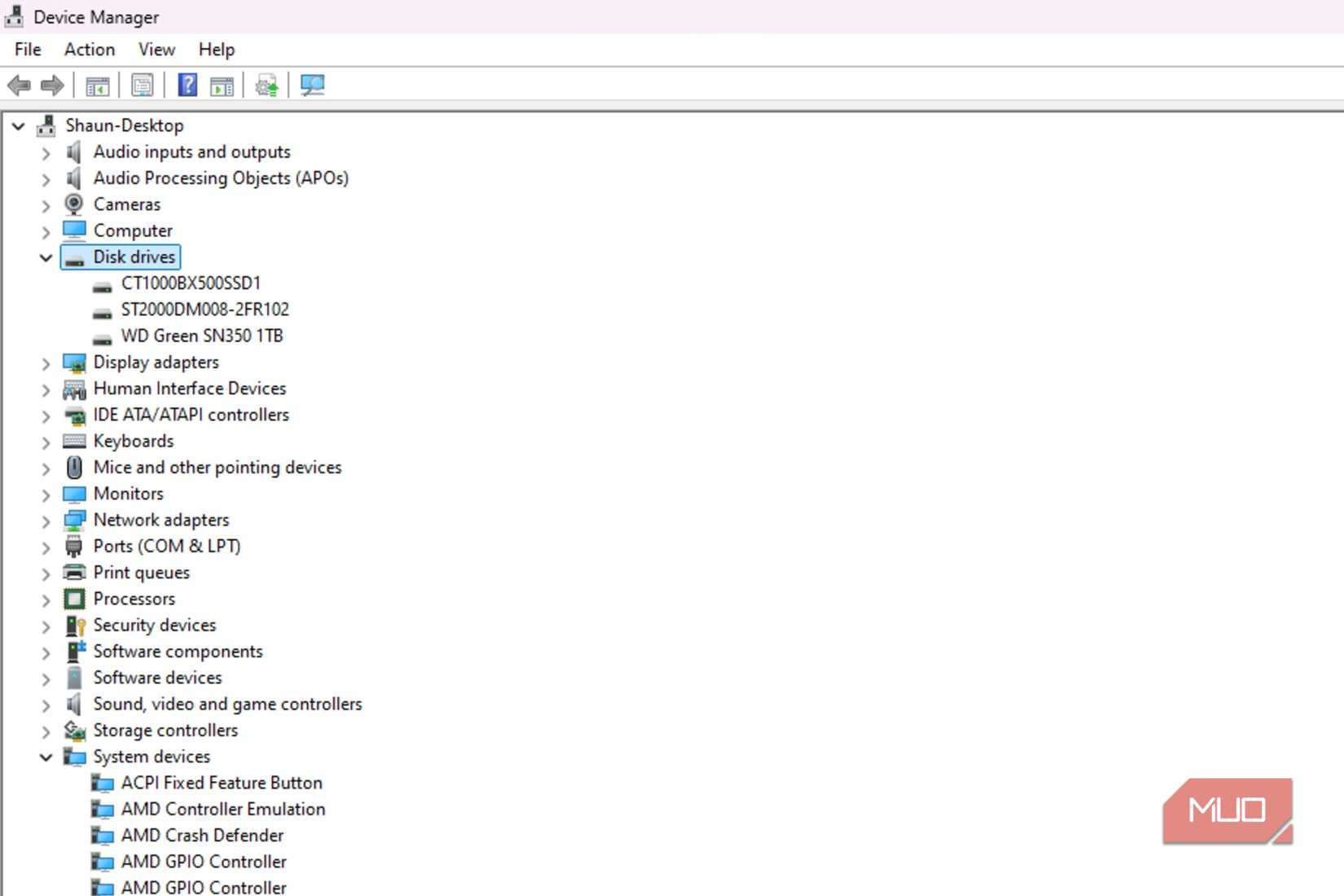1344x896 pixels.
Task: Select the Disk drives category icon
Action: 75,257
